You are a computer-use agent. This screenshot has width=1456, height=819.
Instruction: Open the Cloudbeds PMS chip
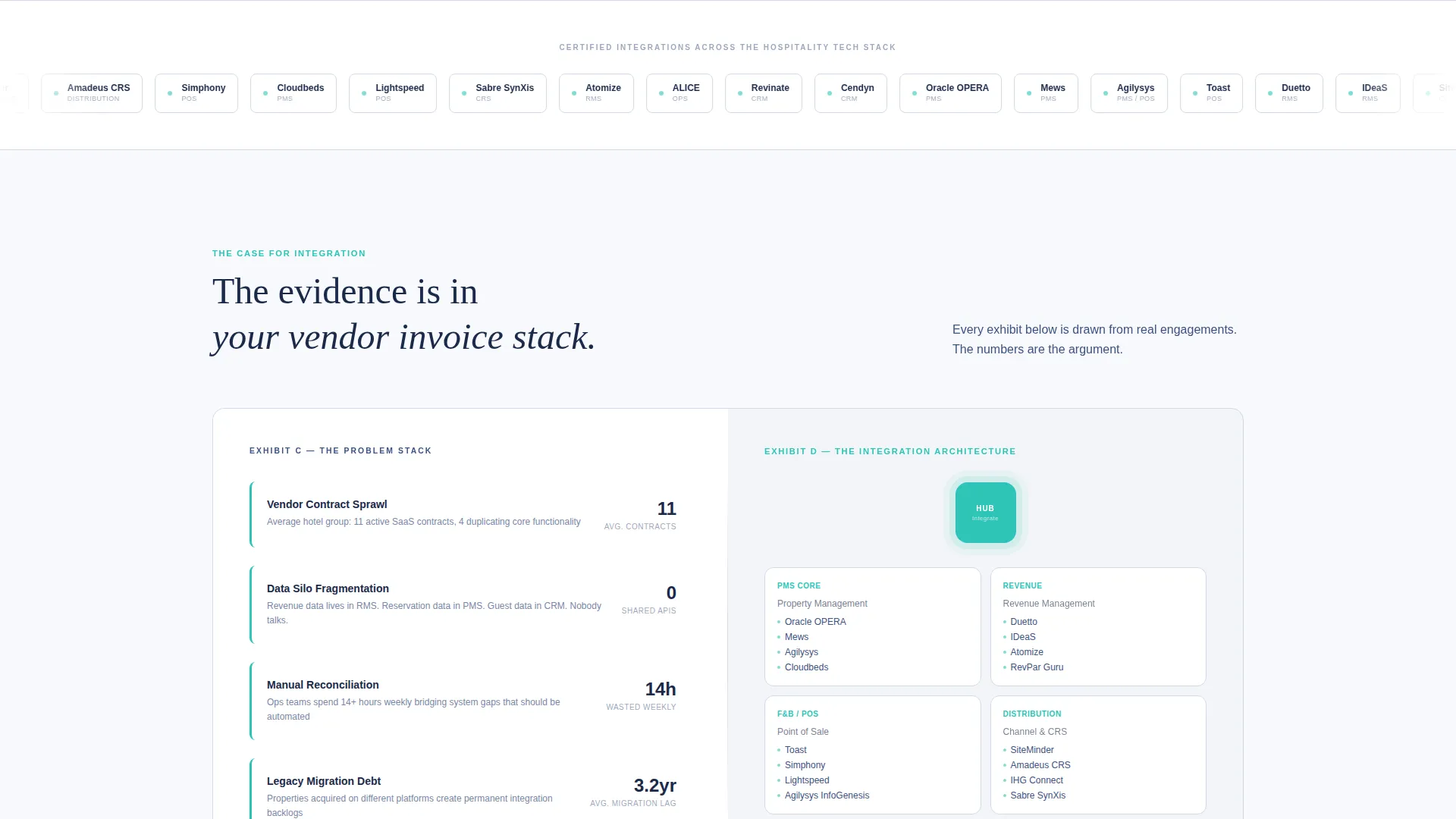point(293,93)
